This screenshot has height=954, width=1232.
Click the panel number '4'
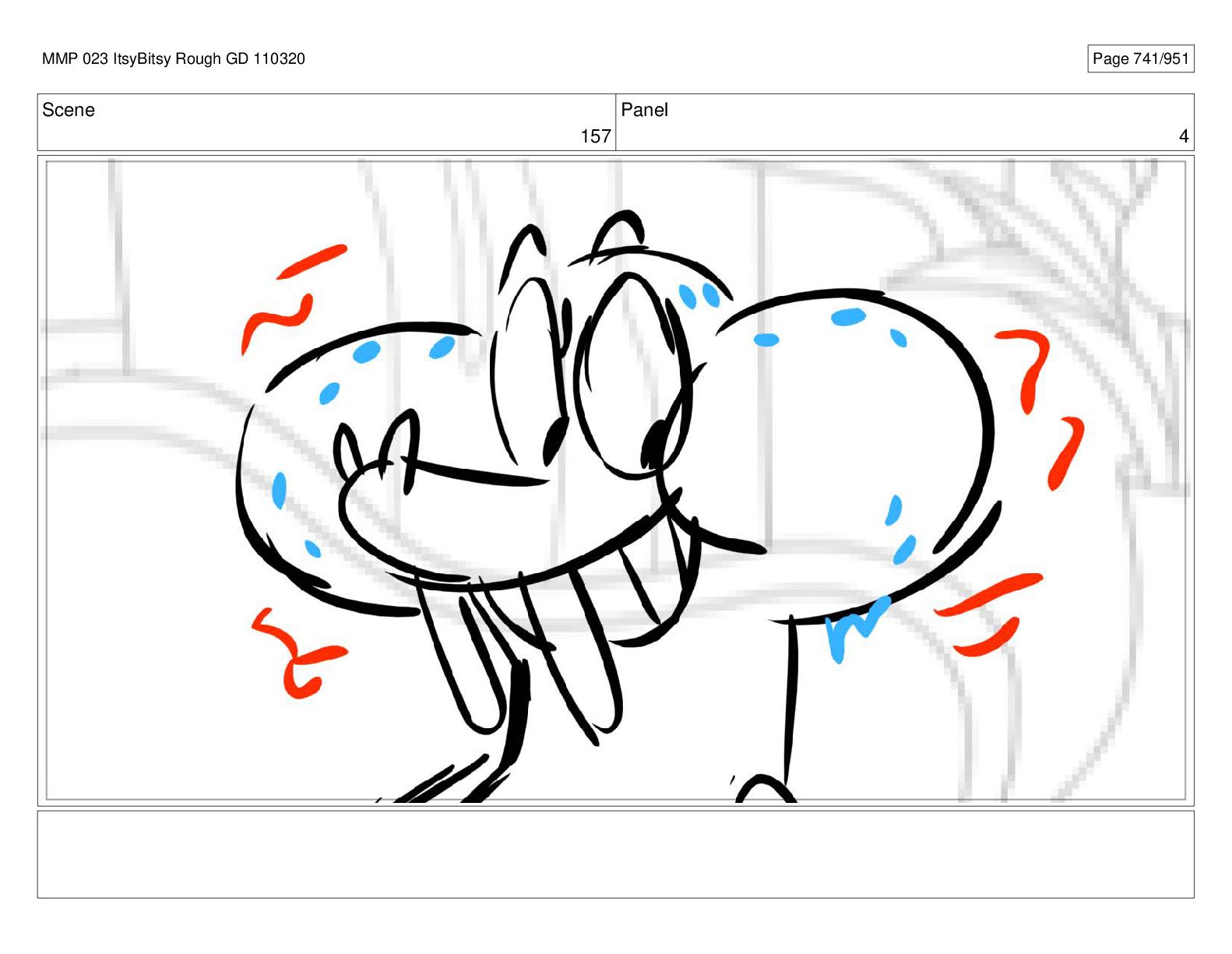point(1184,136)
